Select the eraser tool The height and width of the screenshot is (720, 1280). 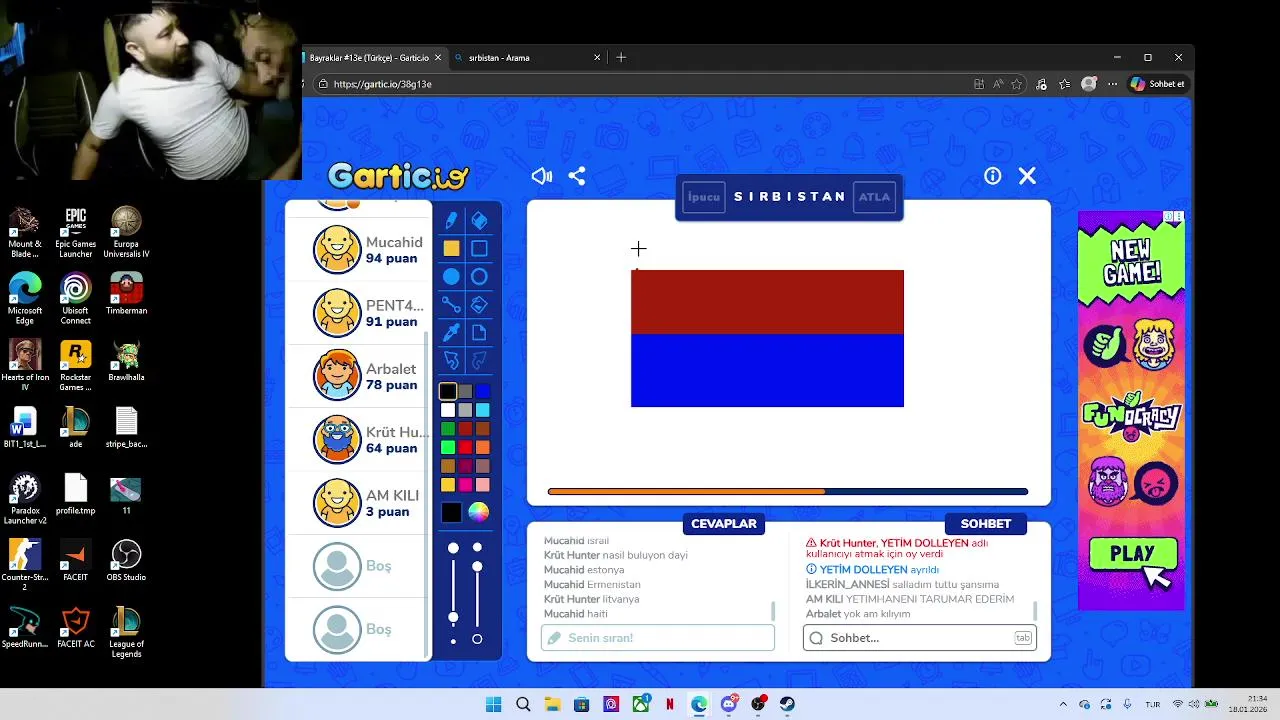[479, 220]
